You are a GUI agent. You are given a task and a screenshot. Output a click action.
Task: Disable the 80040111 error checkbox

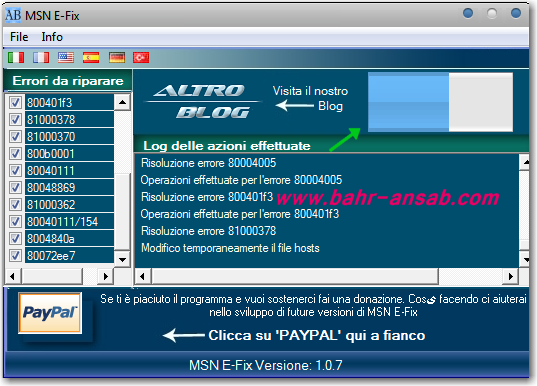[15, 170]
